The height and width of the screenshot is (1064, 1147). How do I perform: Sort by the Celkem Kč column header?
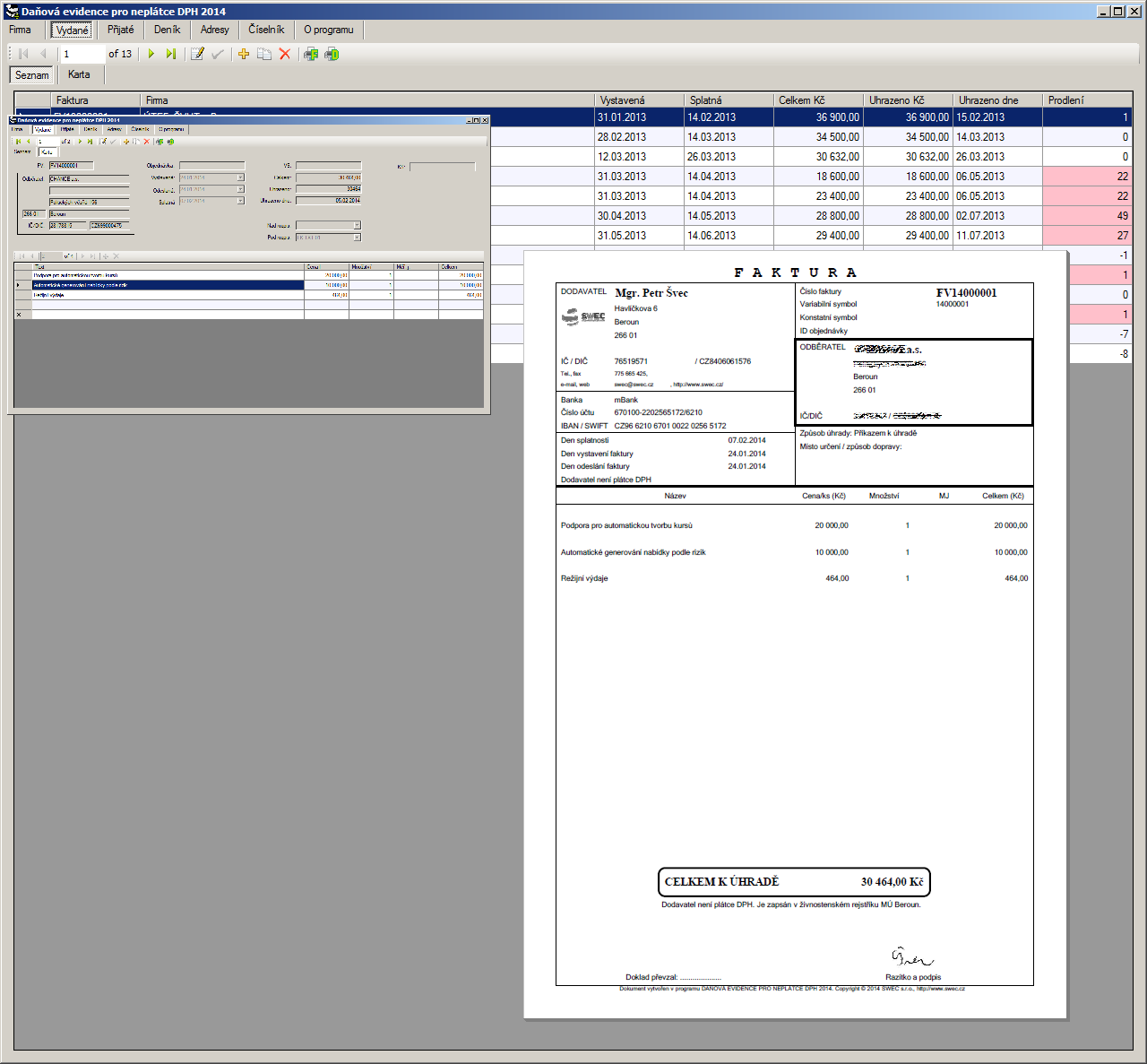(819, 100)
